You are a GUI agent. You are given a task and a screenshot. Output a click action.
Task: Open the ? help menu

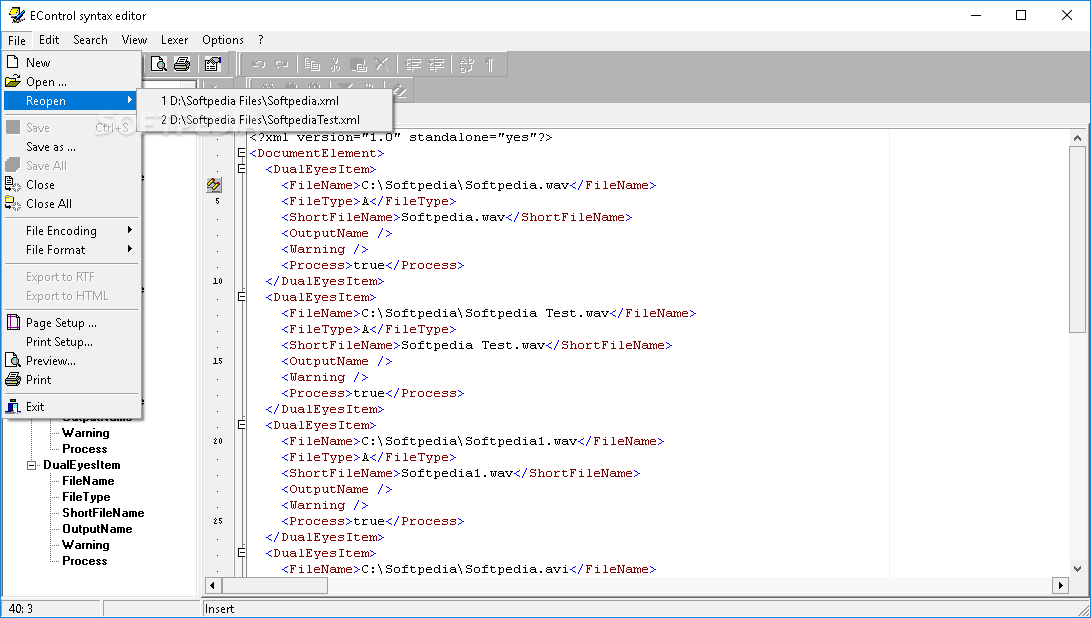coord(261,40)
